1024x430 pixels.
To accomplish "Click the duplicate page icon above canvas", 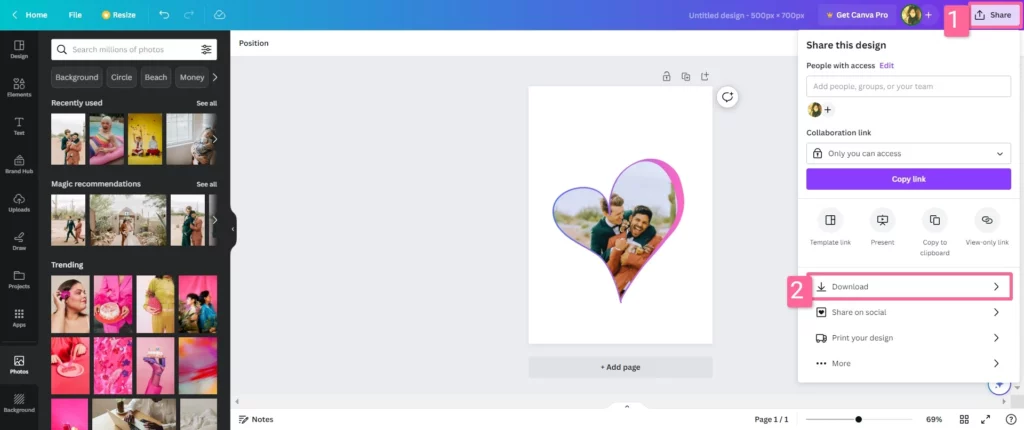I will click(686, 76).
